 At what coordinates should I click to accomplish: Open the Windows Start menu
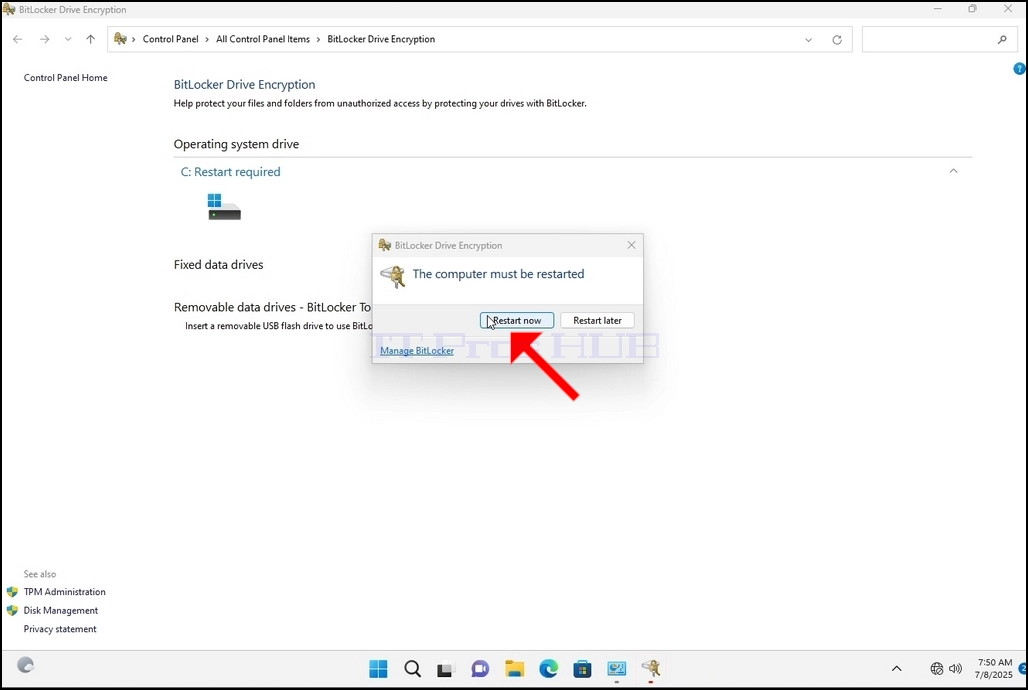[378, 669]
